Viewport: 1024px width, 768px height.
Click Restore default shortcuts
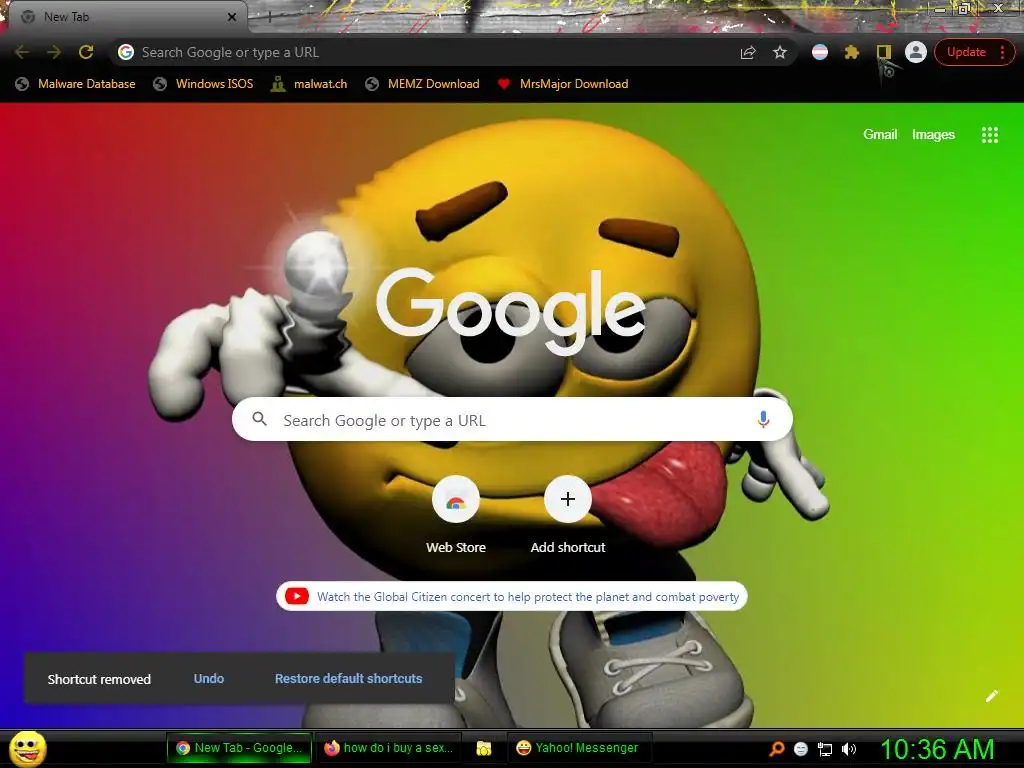[x=348, y=679]
